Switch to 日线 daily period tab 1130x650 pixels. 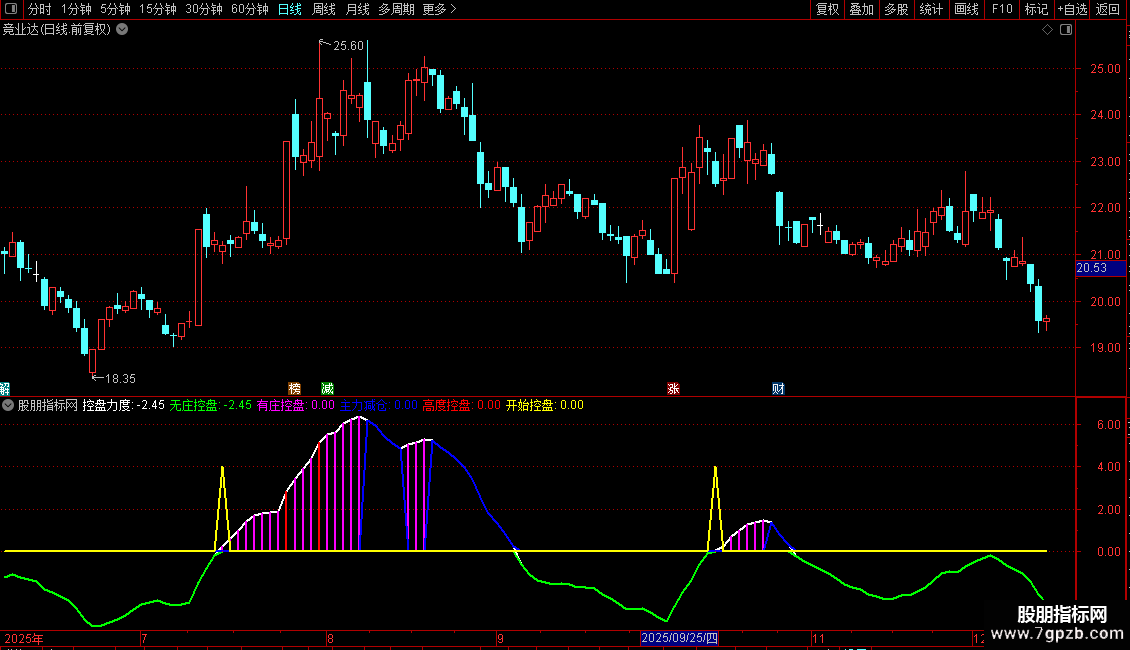click(x=290, y=10)
